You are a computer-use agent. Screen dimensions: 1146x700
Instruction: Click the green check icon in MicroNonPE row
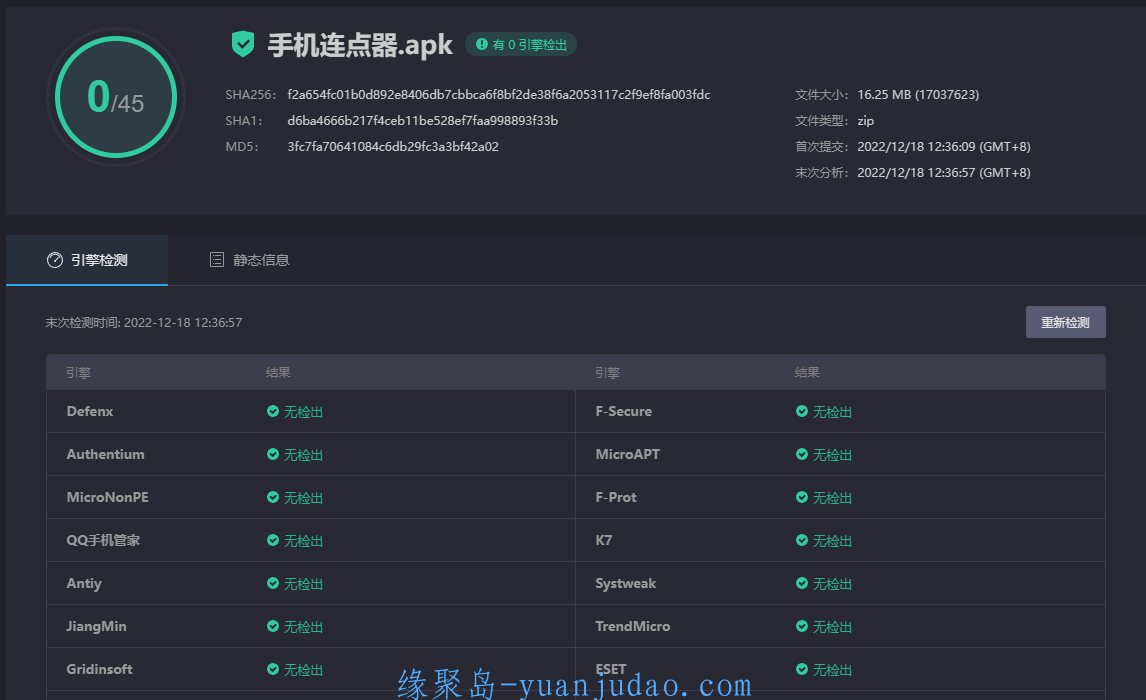[273, 498]
